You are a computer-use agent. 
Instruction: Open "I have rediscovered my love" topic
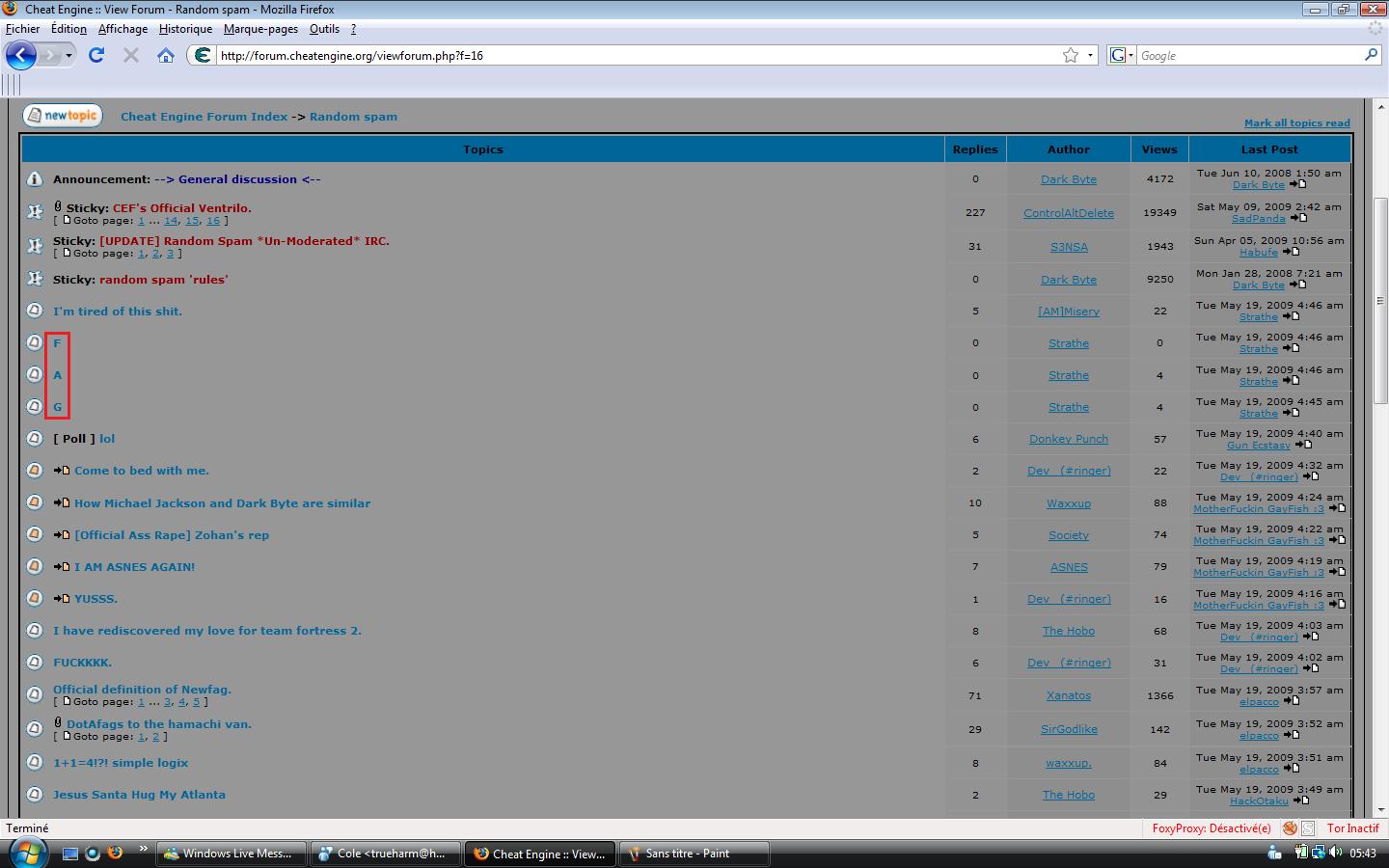(207, 631)
